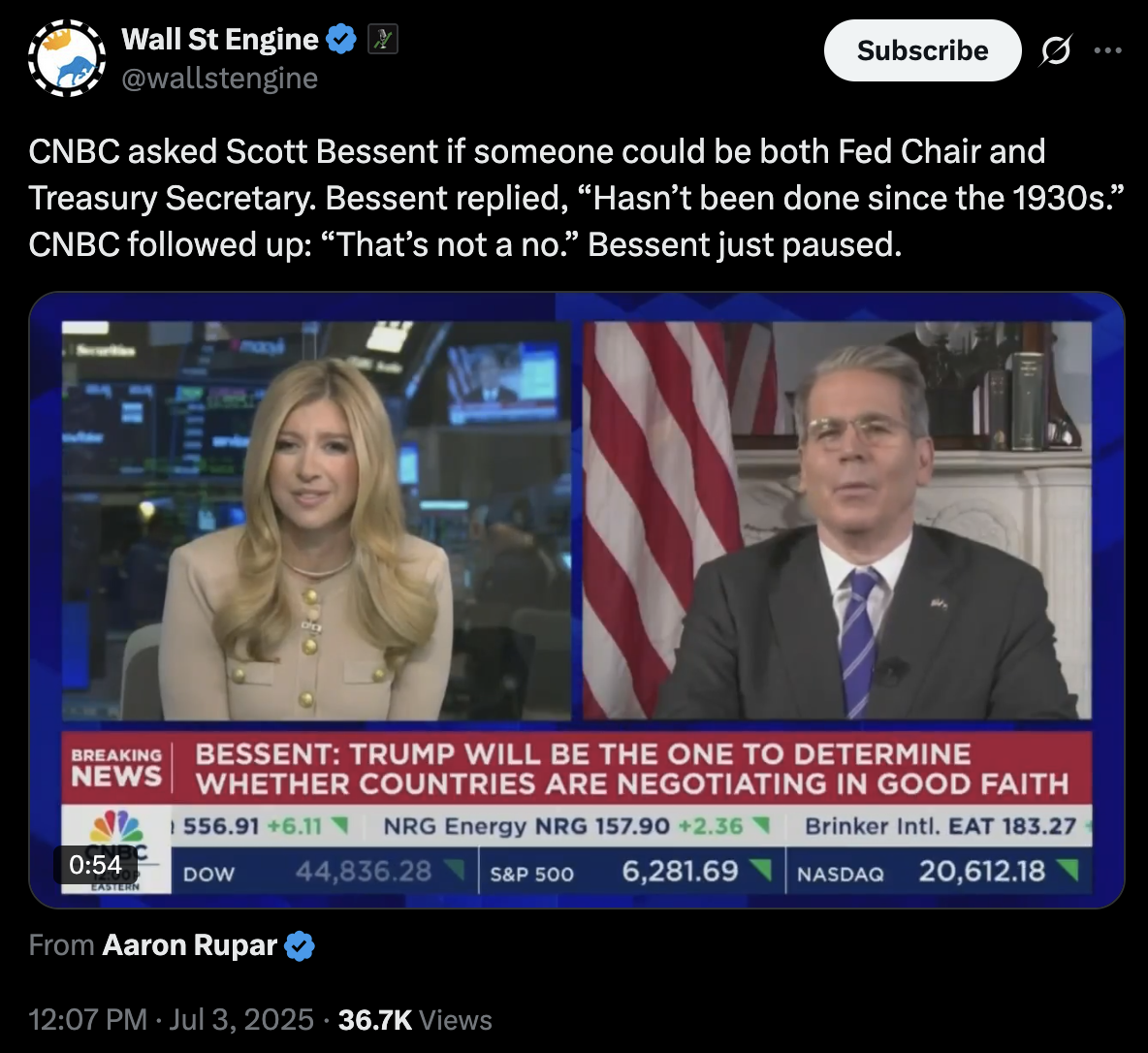The image size is (1148, 1053).
Task: Click the Wall St Engine display name
Action: (220, 39)
